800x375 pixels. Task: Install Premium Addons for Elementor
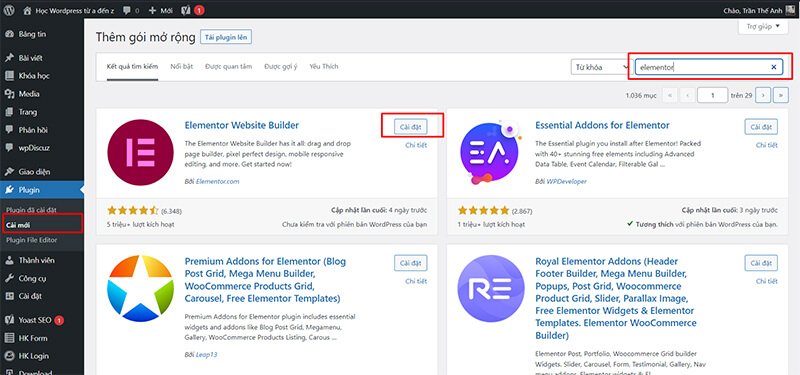411,263
